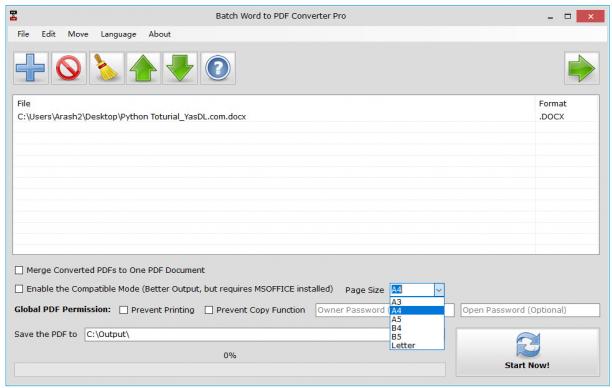The height and width of the screenshot is (388, 612).
Task: Click the app icon in title bar
Action: 14,16
